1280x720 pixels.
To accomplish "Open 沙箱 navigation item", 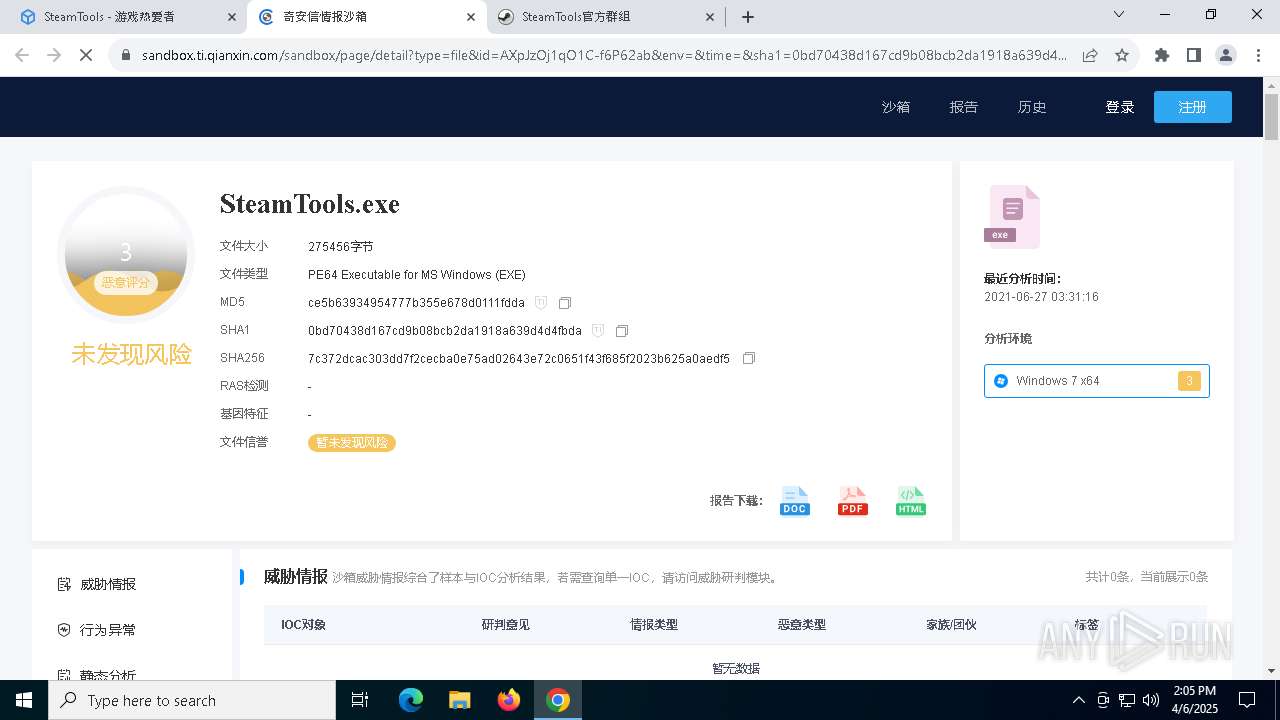I will (x=896, y=107).
